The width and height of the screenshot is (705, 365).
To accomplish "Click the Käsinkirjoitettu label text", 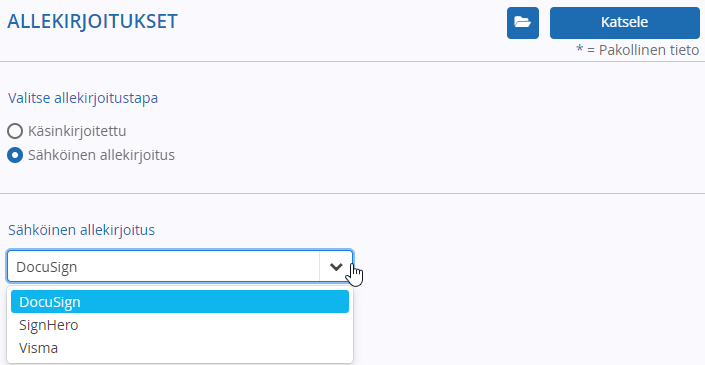I will [77, 131].
